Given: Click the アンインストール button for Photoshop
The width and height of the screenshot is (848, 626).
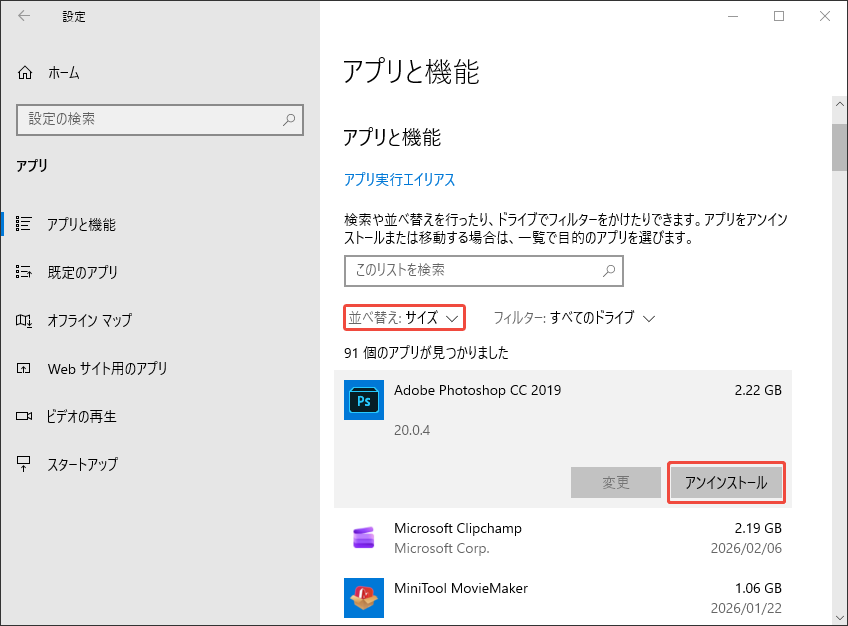Looking at the screenshot, I should 726,482.
